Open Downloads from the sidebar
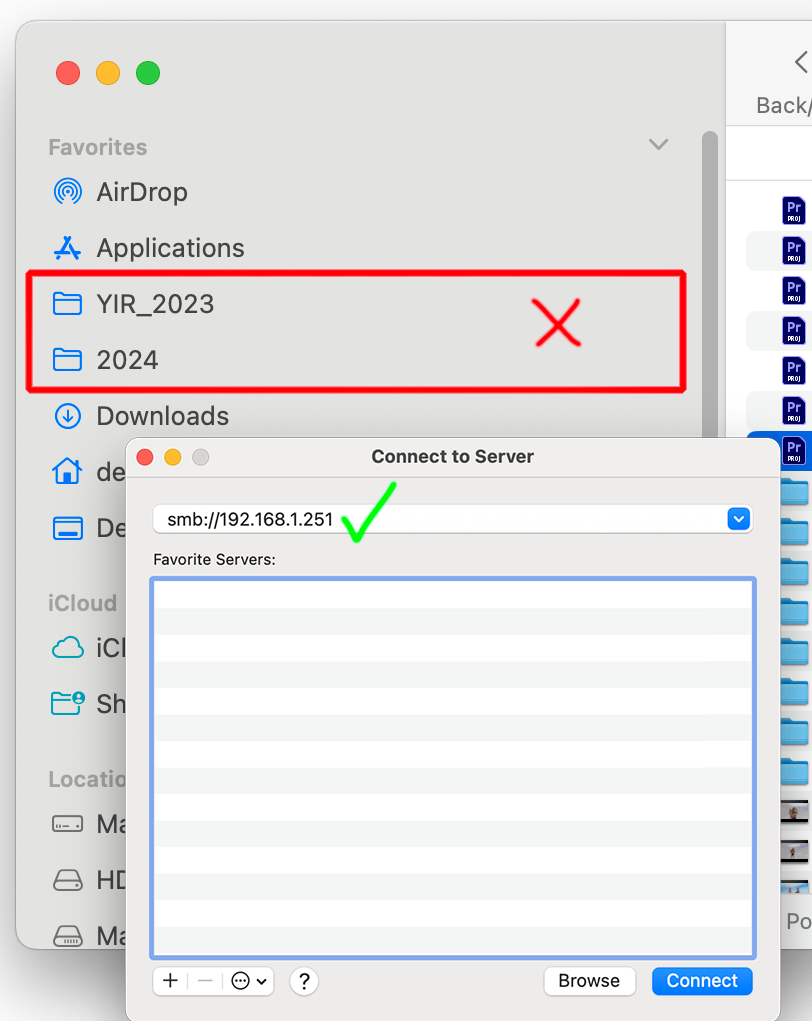The image size is (812, 1021). (141, 416)
